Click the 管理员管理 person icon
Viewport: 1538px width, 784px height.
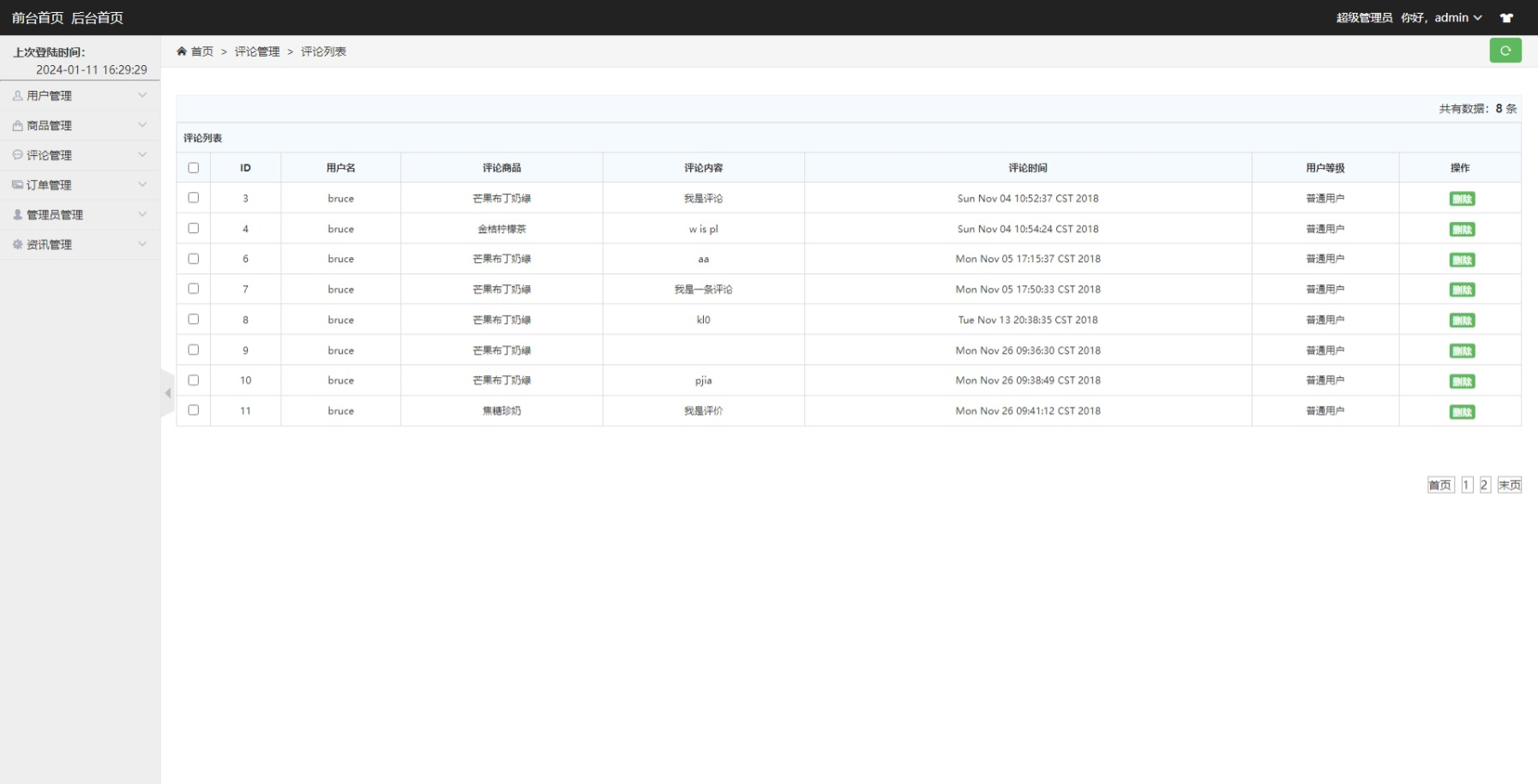(17, 214)
